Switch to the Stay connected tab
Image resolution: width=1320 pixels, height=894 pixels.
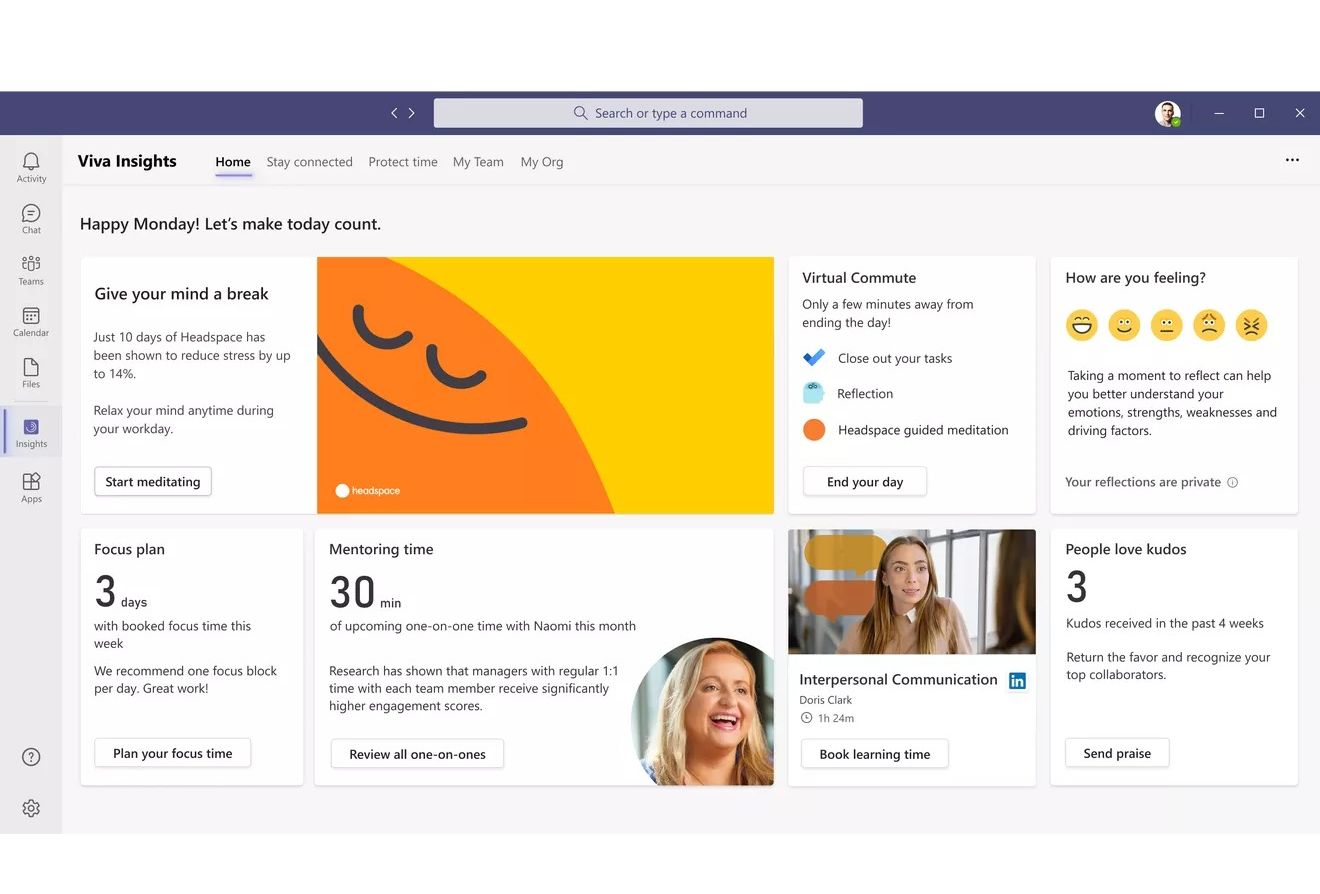coord(309,162)
